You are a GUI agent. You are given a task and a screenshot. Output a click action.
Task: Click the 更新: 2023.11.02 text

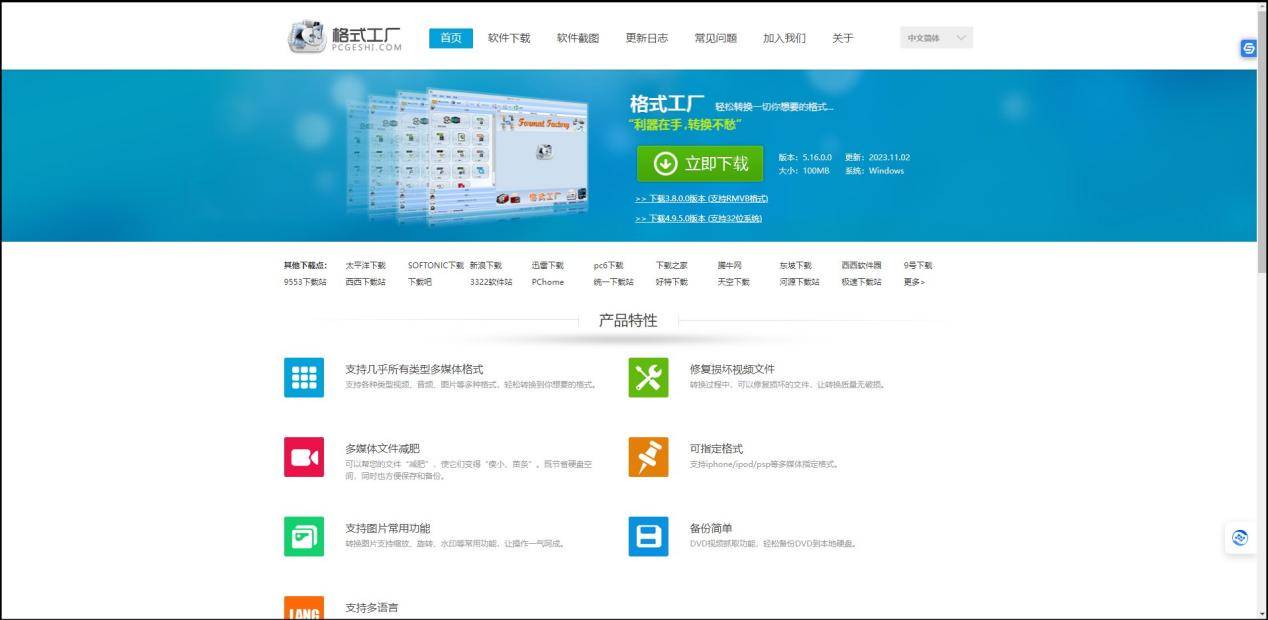click(x=877, y=157)
